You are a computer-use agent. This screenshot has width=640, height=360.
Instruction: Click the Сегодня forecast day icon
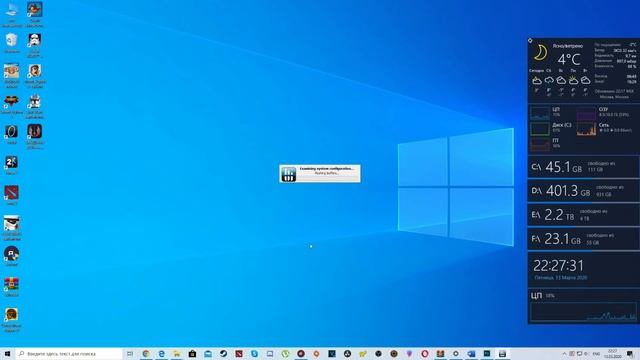pos(537,80)
